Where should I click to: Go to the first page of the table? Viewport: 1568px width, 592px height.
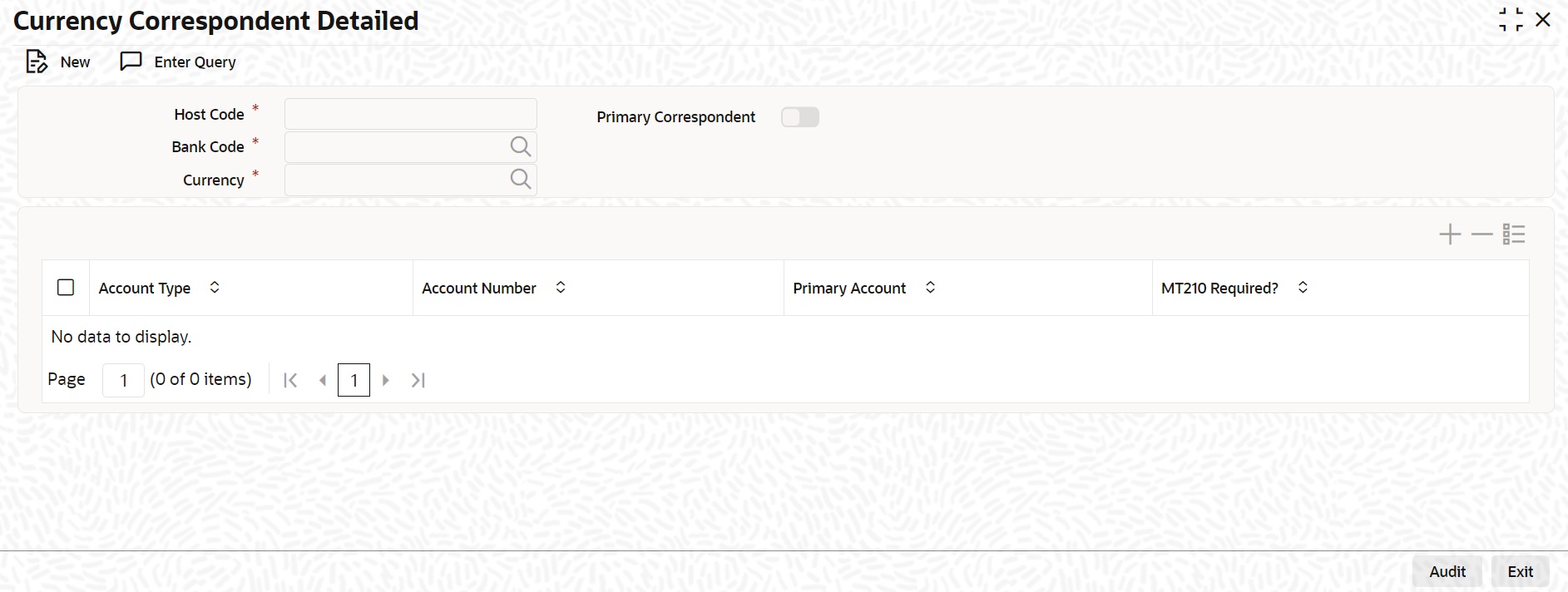tap(290, 380)
